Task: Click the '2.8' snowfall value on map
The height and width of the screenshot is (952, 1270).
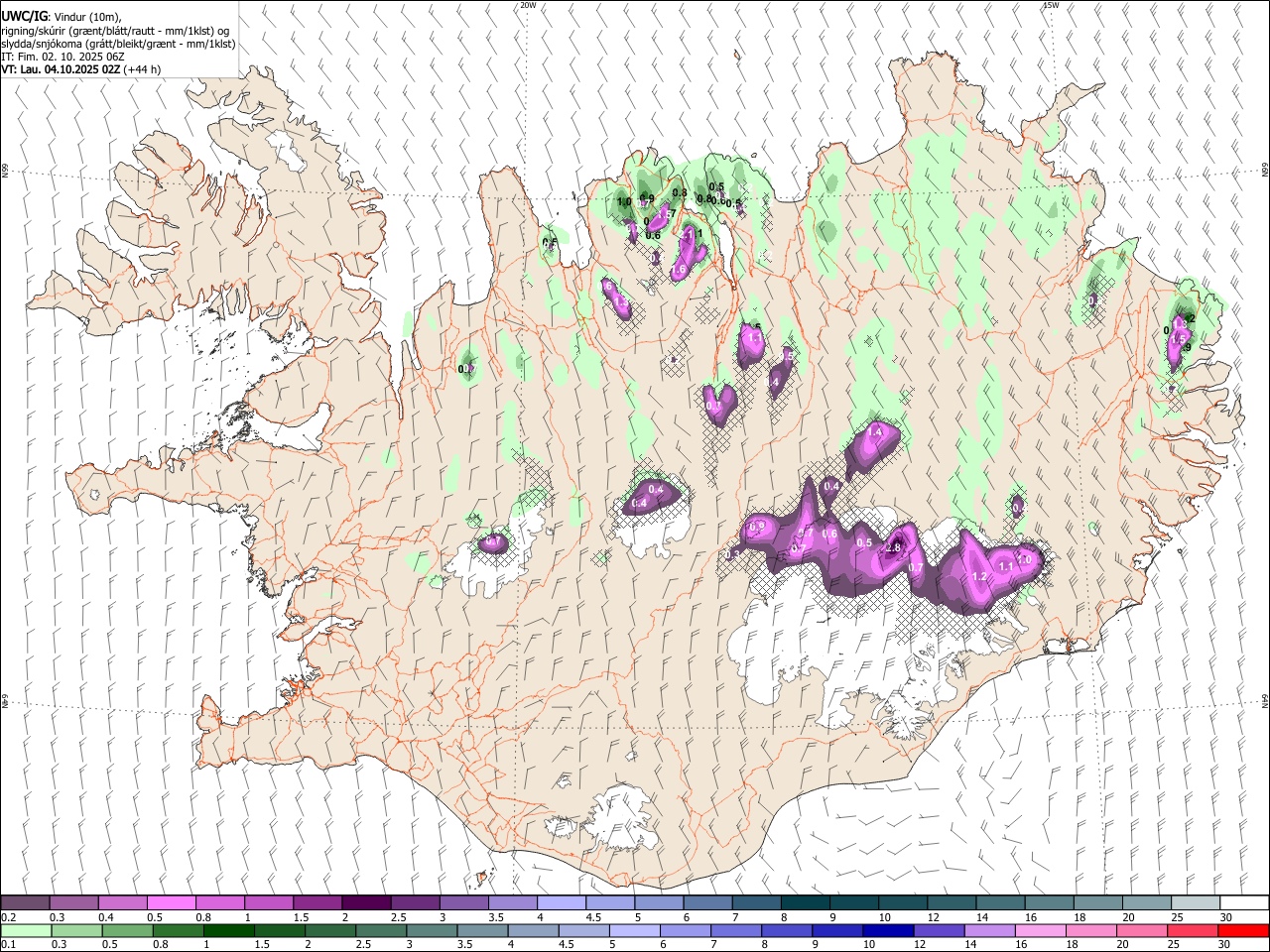Action: 893,548
